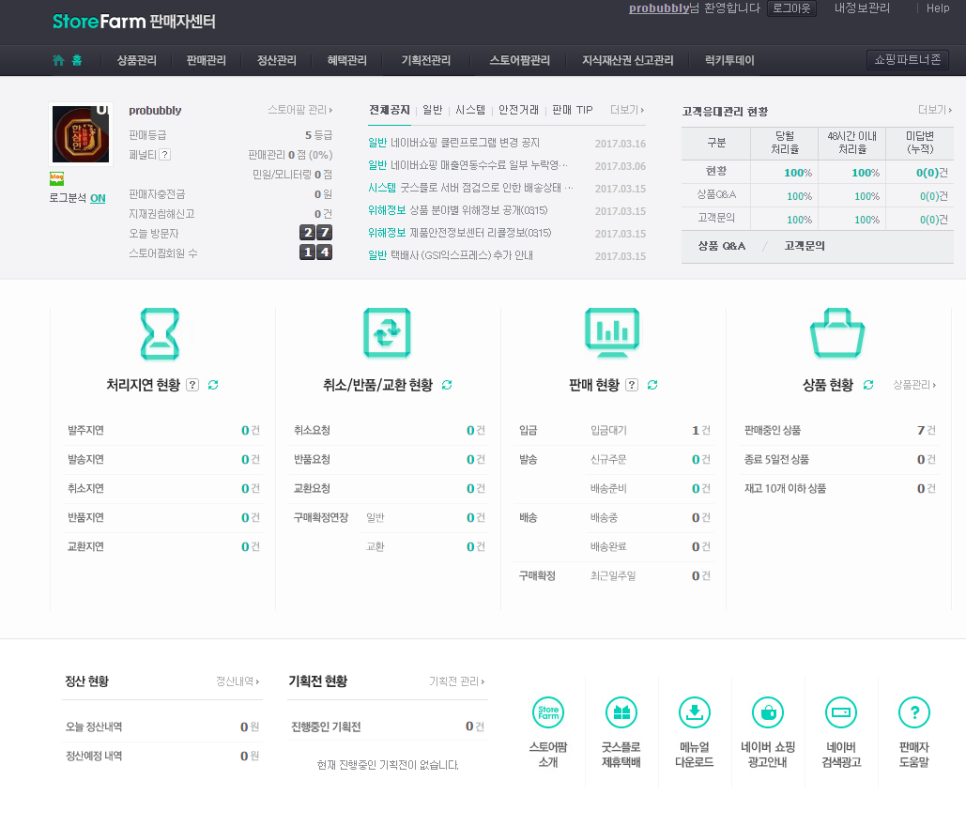The image size is (966, 826).
Task: Open 스토어팜관리 menu
Action: tap(519, 60)
